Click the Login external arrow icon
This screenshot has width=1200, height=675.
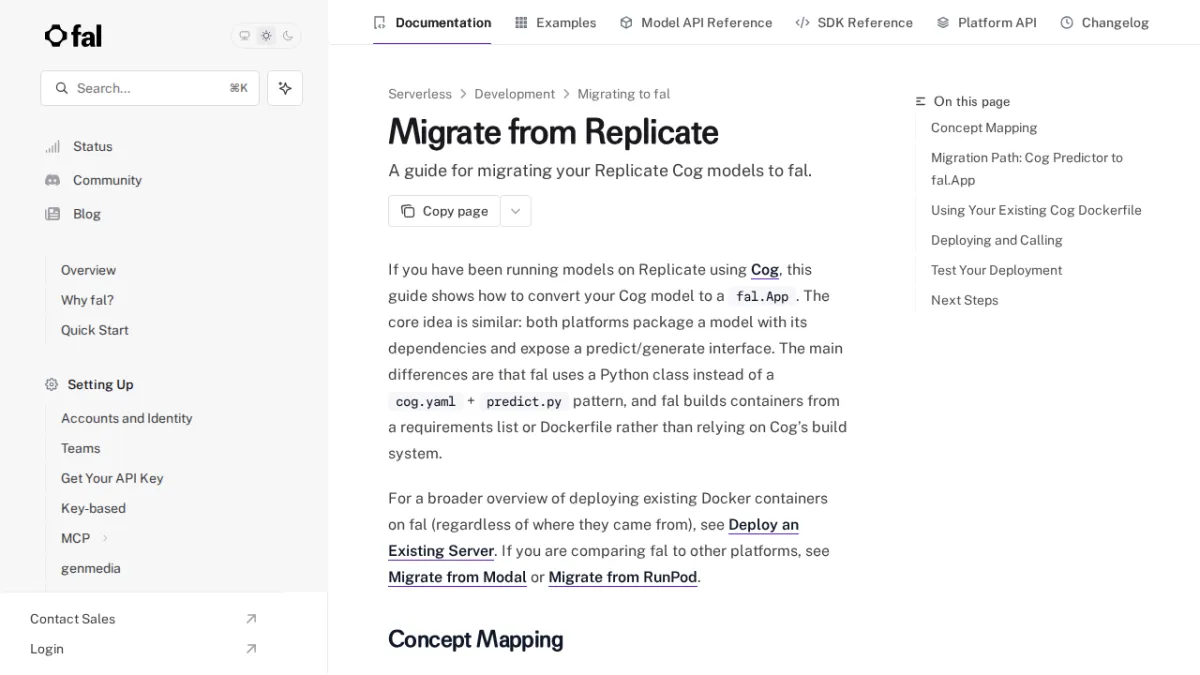[251, 649]
